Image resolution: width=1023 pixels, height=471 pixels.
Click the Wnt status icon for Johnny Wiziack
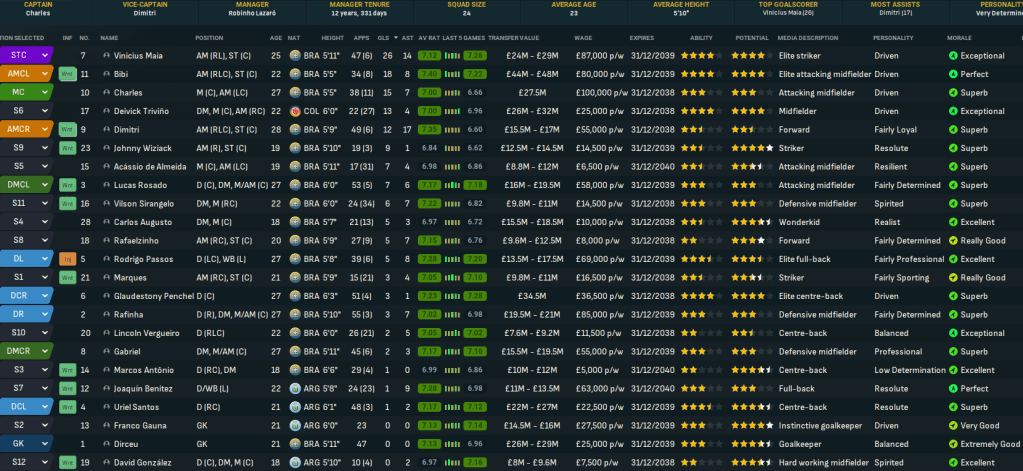[x=68, y=148]
